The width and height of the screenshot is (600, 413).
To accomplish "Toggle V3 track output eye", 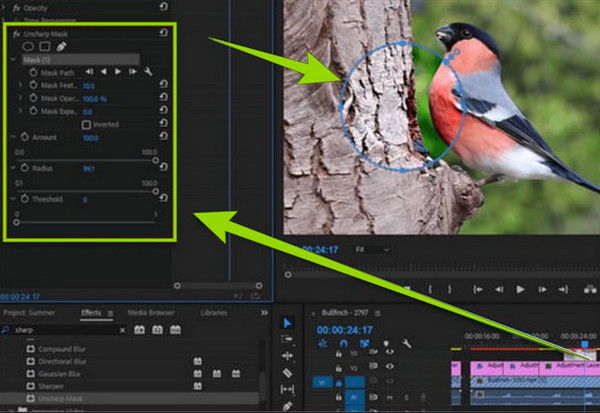I will point(390,351).
